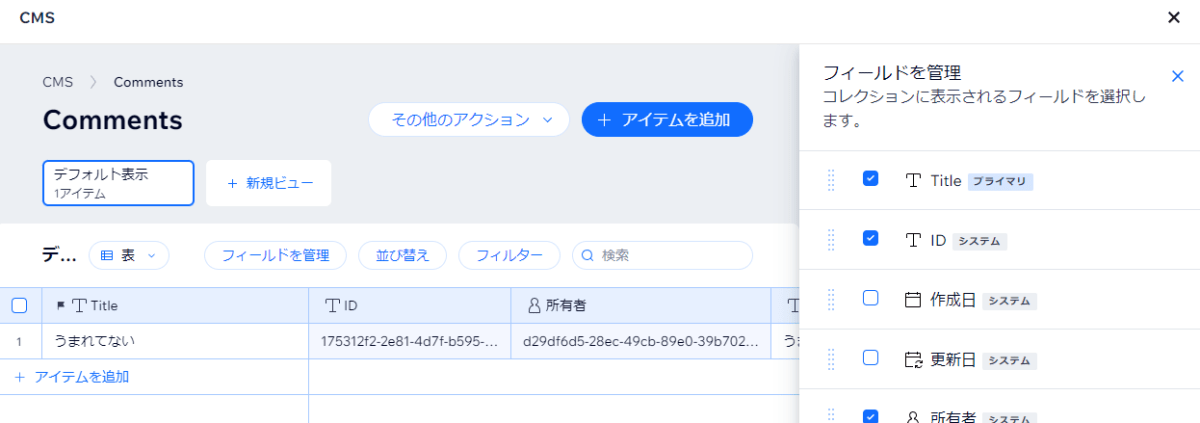Click the calendar refresh icon beside 更新日
1200x423 pixels.
tap(913, 359)
